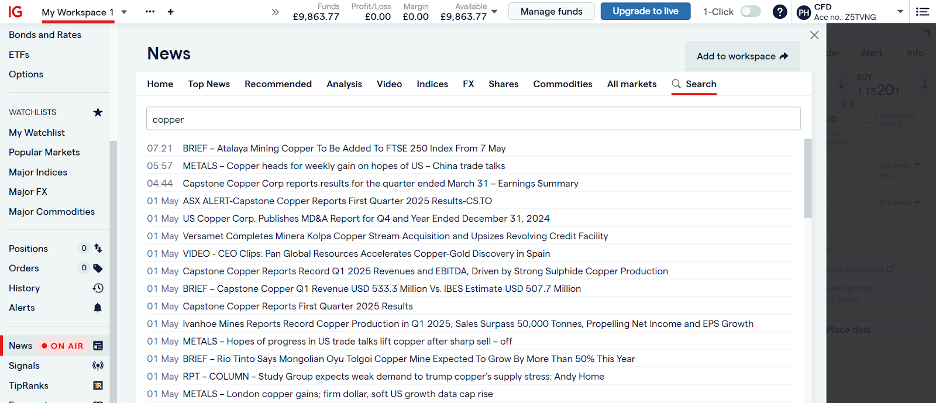
Task: Click the Upgrade to live button
Action: (x=645, y=11)
